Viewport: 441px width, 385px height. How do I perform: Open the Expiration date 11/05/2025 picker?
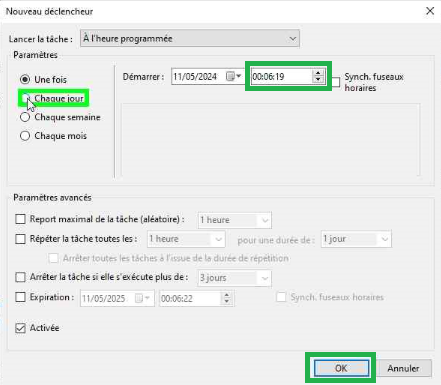tap(143, 298)
